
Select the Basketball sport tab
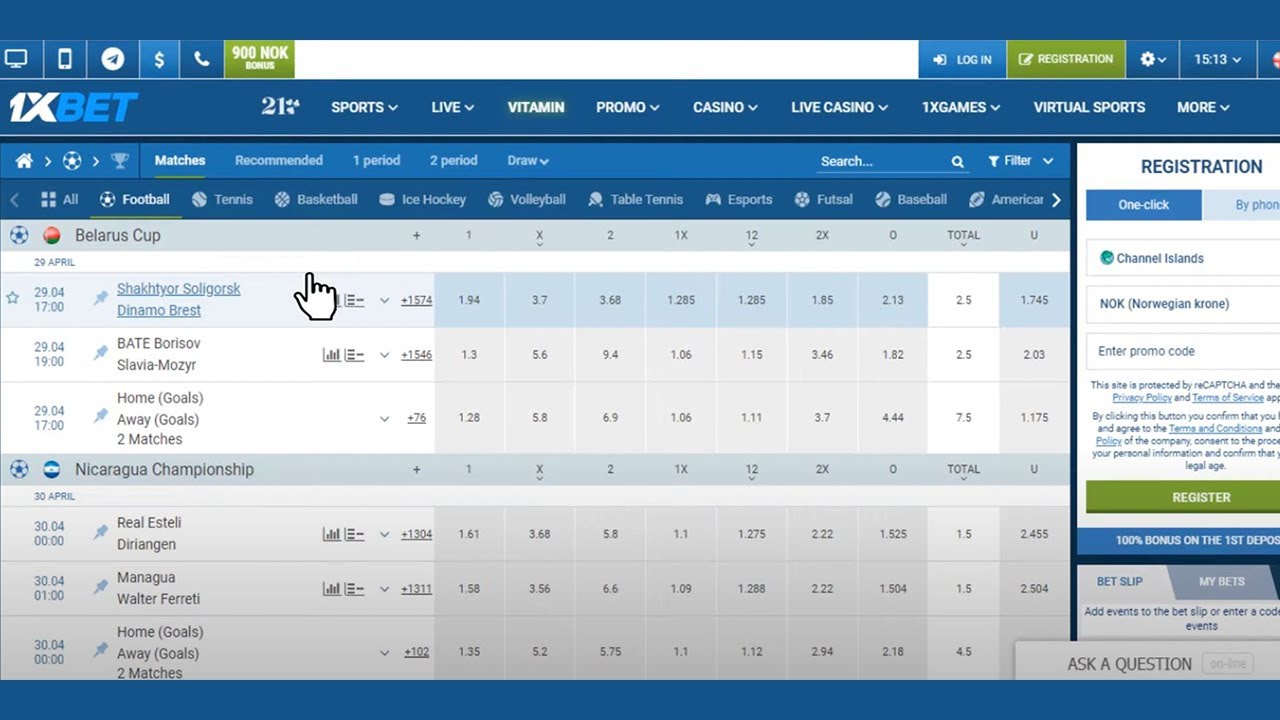click(x=316, y=199)
